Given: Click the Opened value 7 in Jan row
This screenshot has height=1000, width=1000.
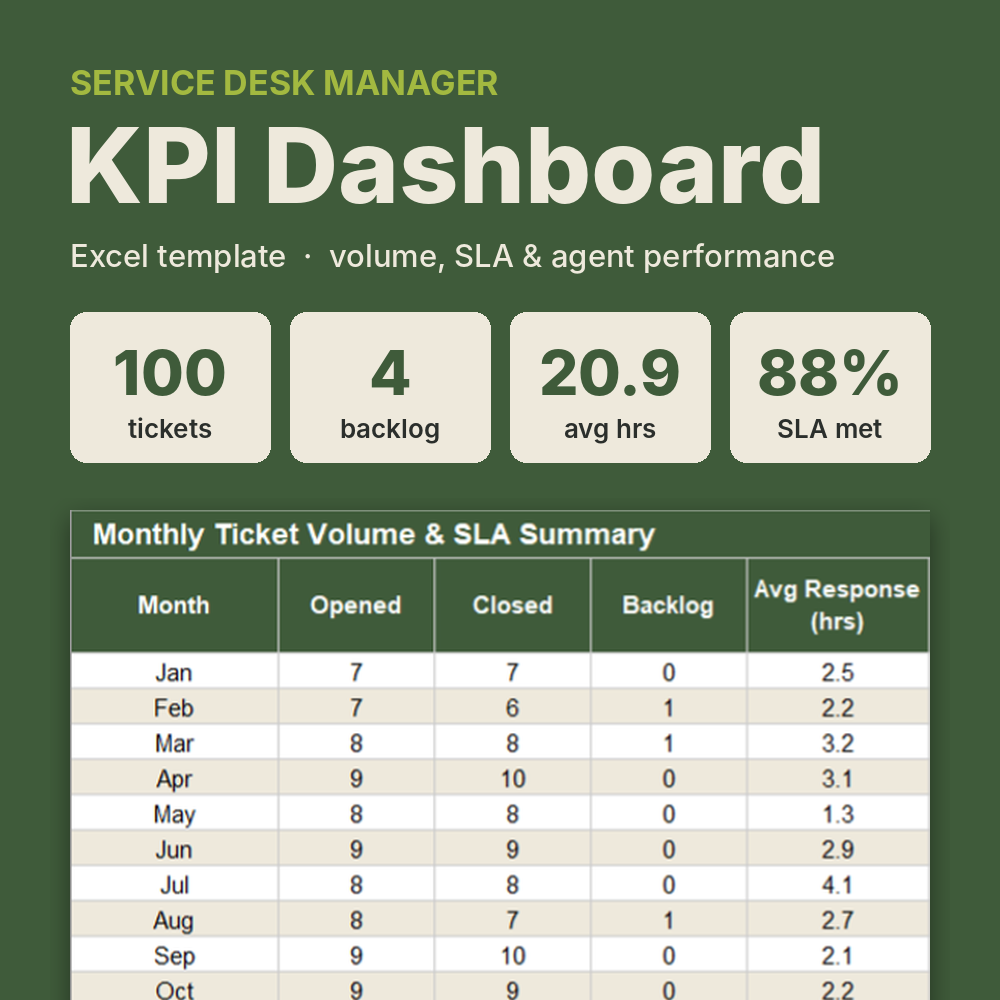Looking at the screenshot, I should (356, 672).
